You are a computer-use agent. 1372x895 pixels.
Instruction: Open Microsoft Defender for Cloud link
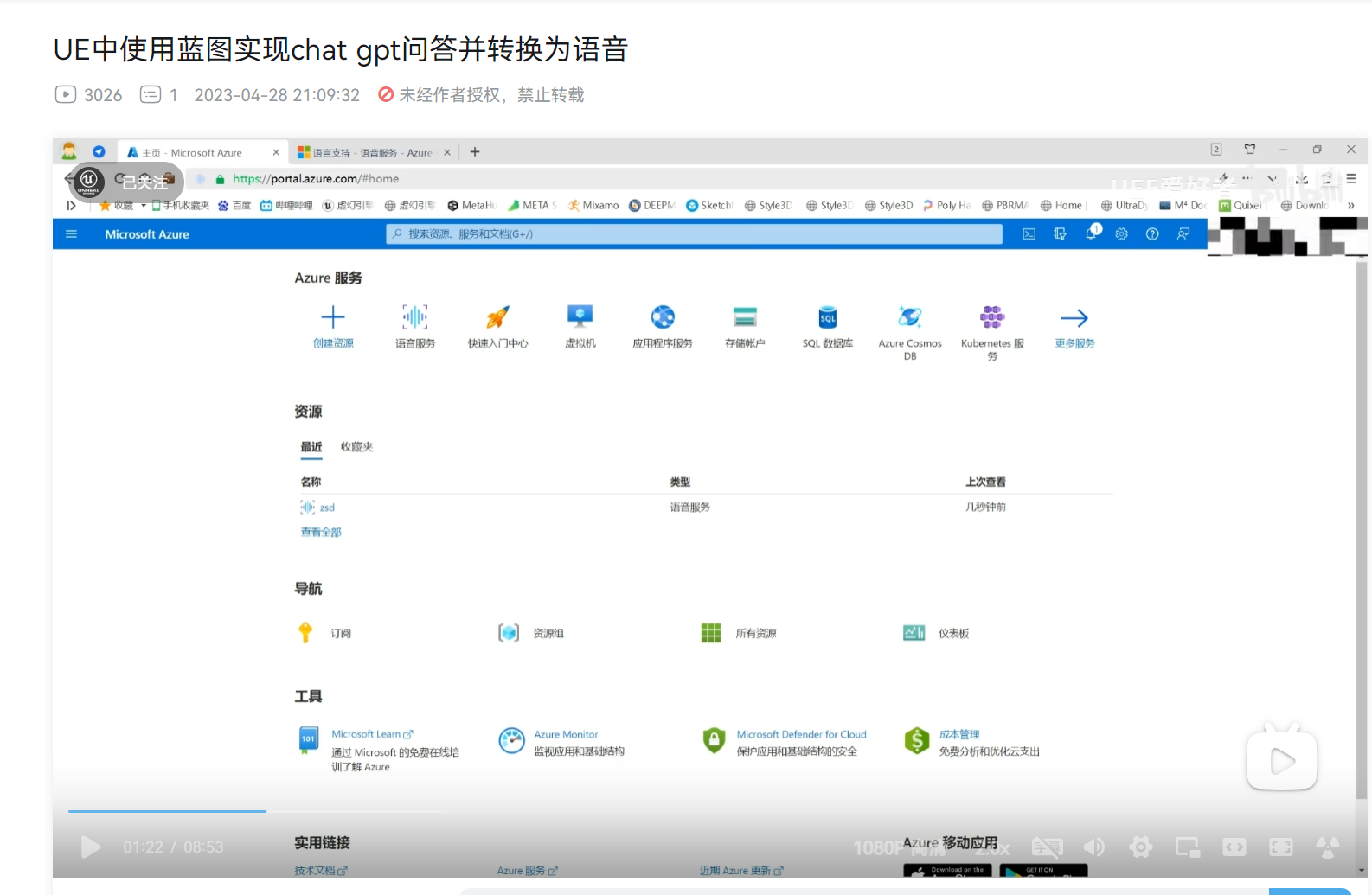[801, 734]
